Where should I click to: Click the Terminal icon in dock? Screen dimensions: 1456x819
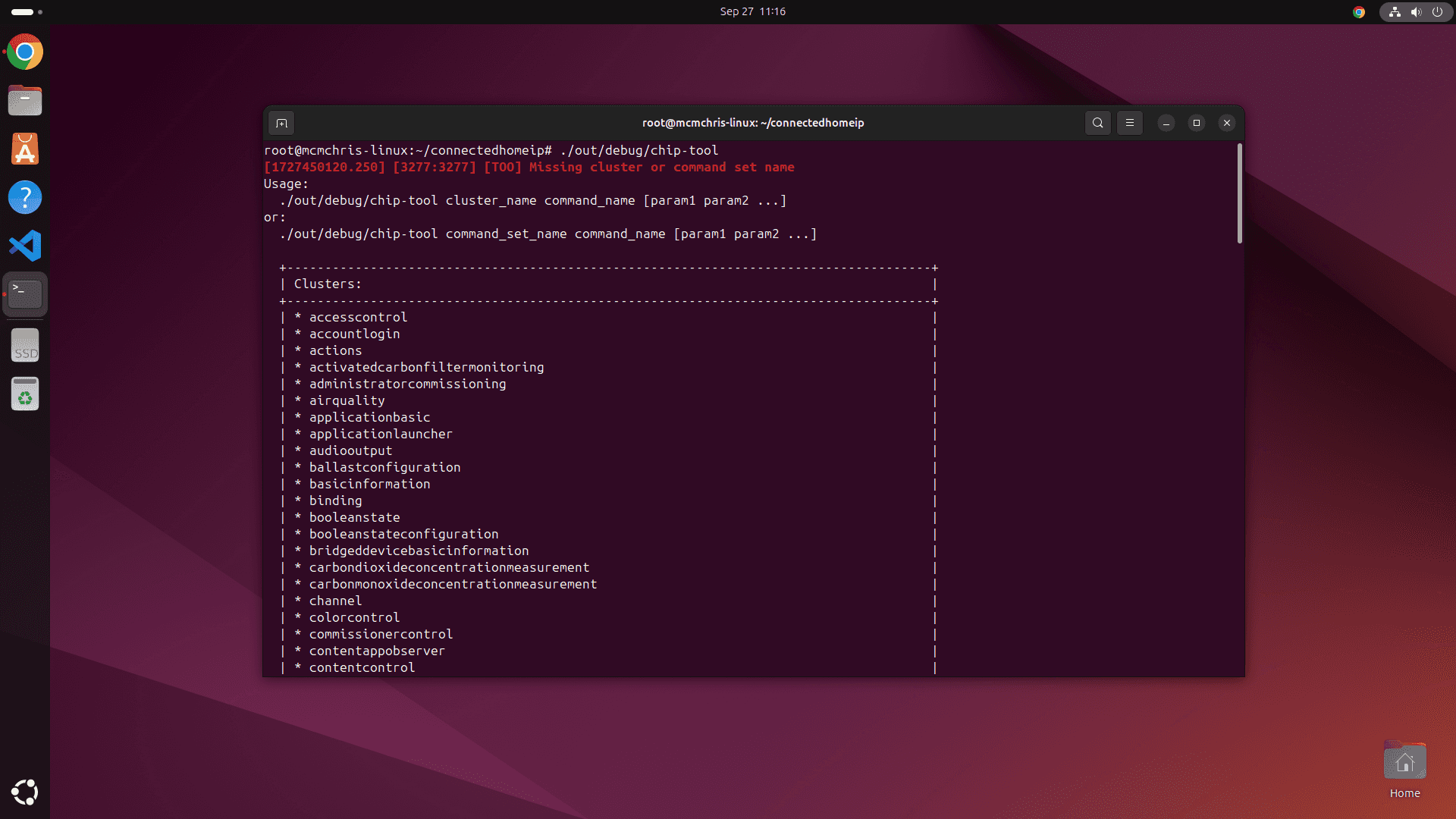pyautogui.click(x=25, y=294)
